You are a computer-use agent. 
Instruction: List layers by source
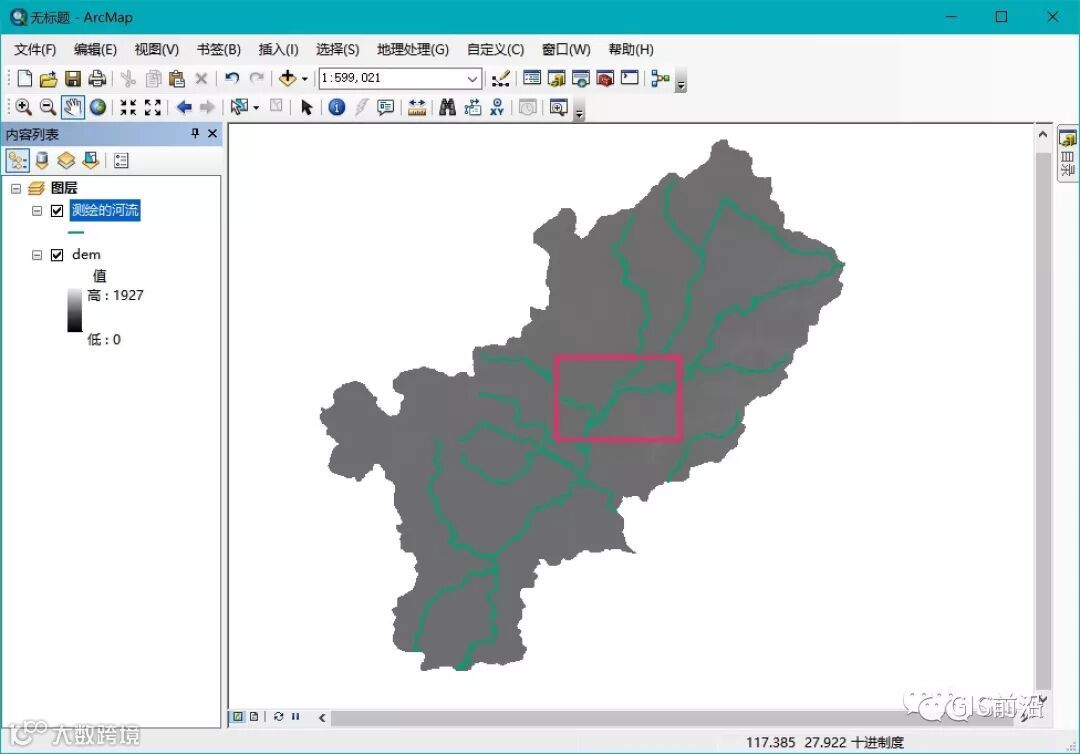tap(42, 160)
